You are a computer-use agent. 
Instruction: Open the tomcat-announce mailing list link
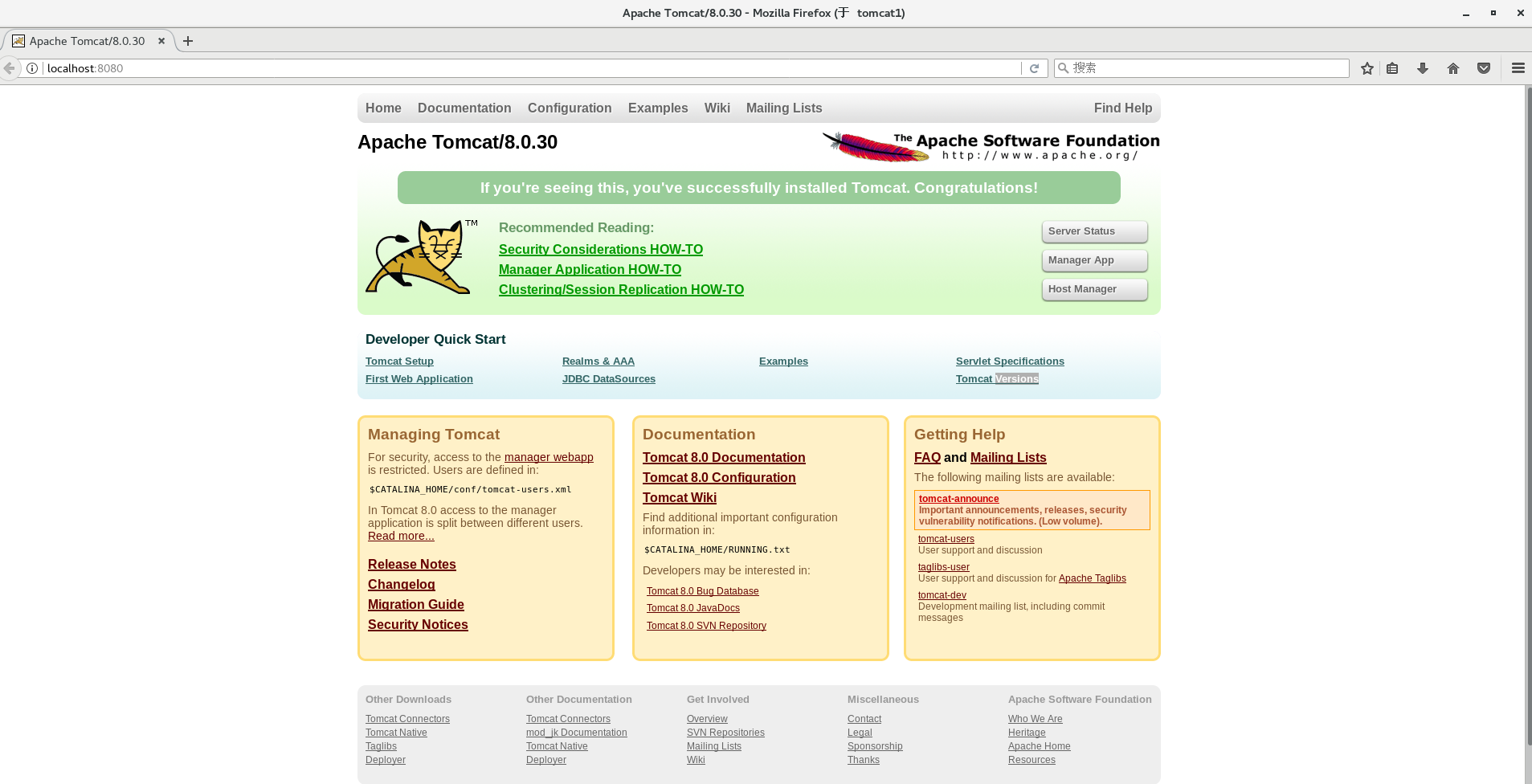959,499
